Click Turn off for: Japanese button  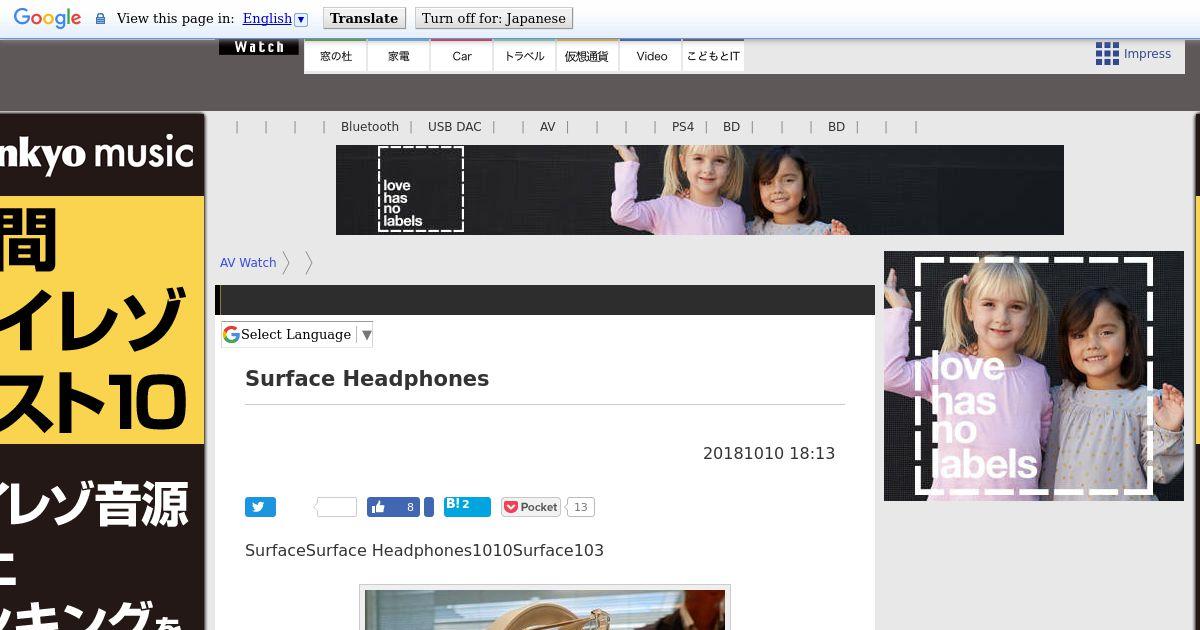pyautogui.click(x=494, y=18)
